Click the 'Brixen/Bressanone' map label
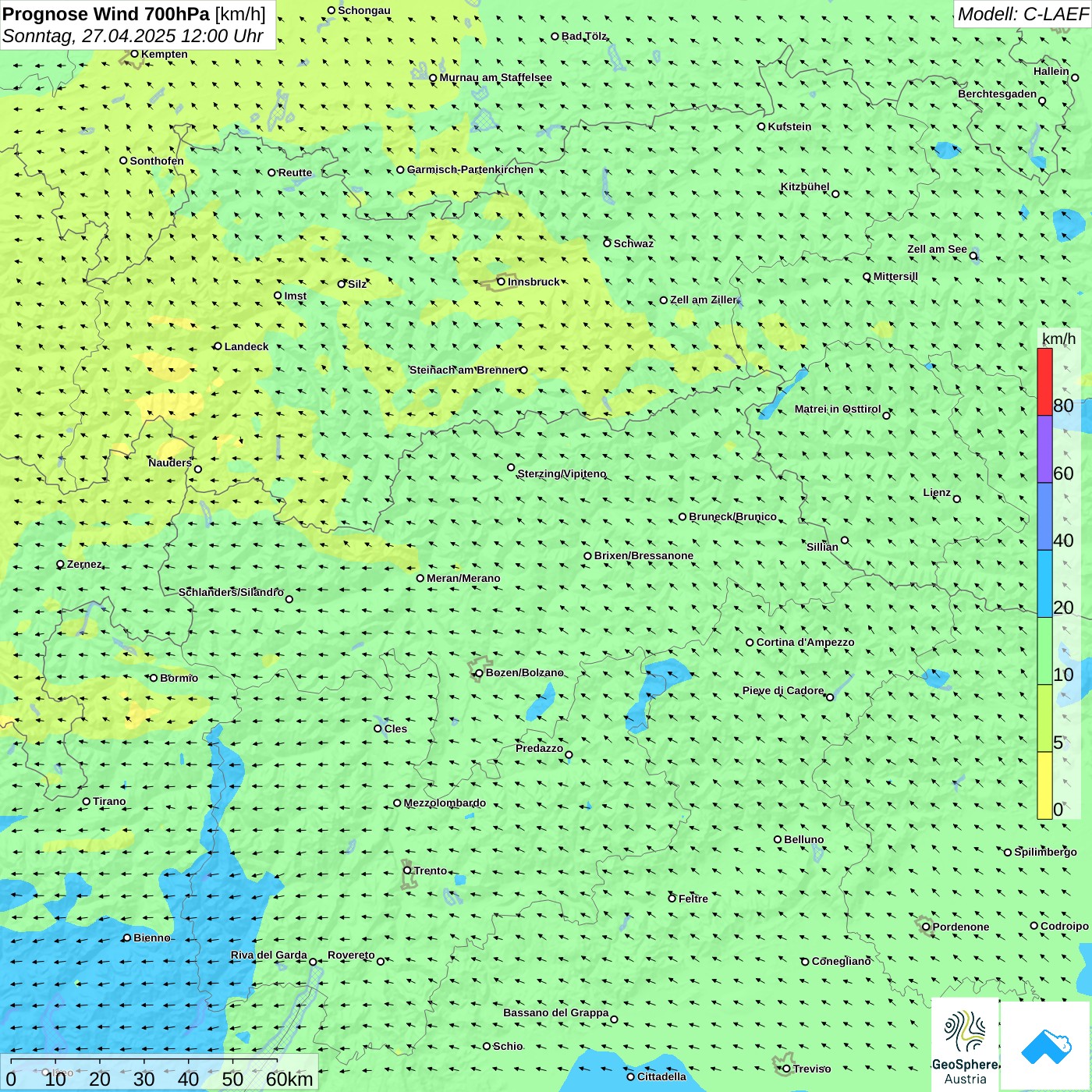The height and width of the screenshot is (1092, 1092). tap(643, 555)
